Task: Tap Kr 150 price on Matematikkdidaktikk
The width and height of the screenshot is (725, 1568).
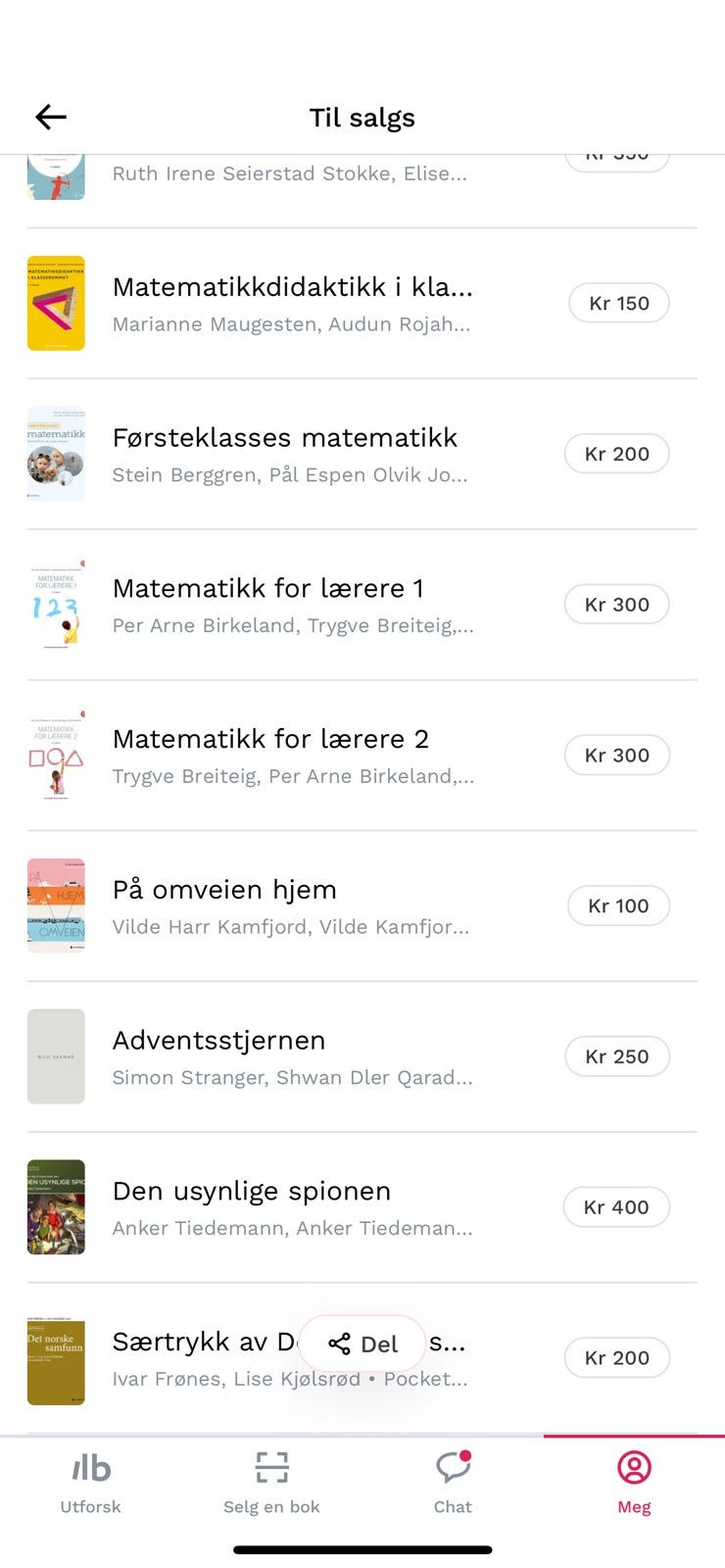Action: click(619, 304)
